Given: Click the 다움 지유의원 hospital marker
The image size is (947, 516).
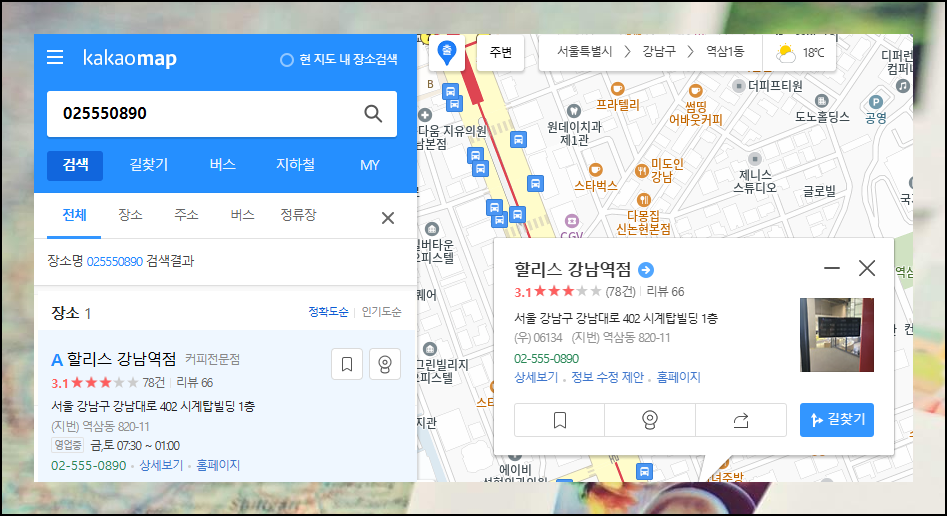Looking at the screenshot, I should pyautogui.click(x=425, y=115).
